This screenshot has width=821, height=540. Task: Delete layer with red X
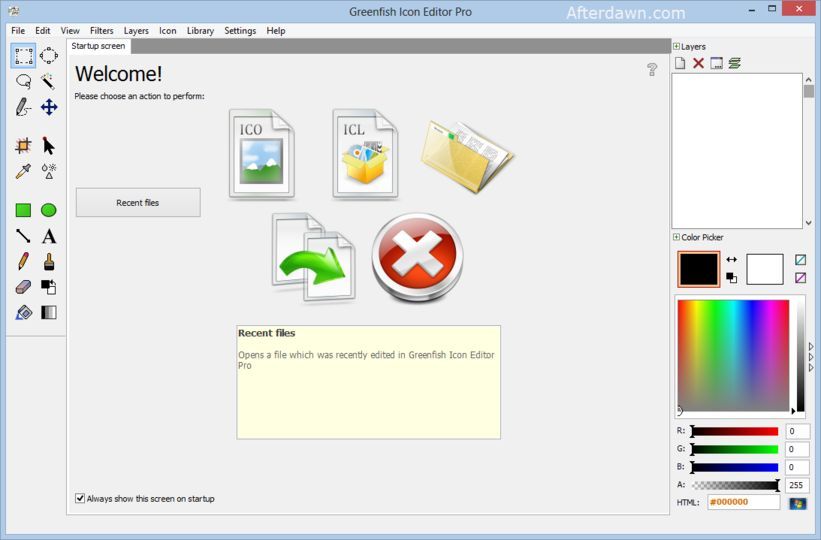coord(698,63)
